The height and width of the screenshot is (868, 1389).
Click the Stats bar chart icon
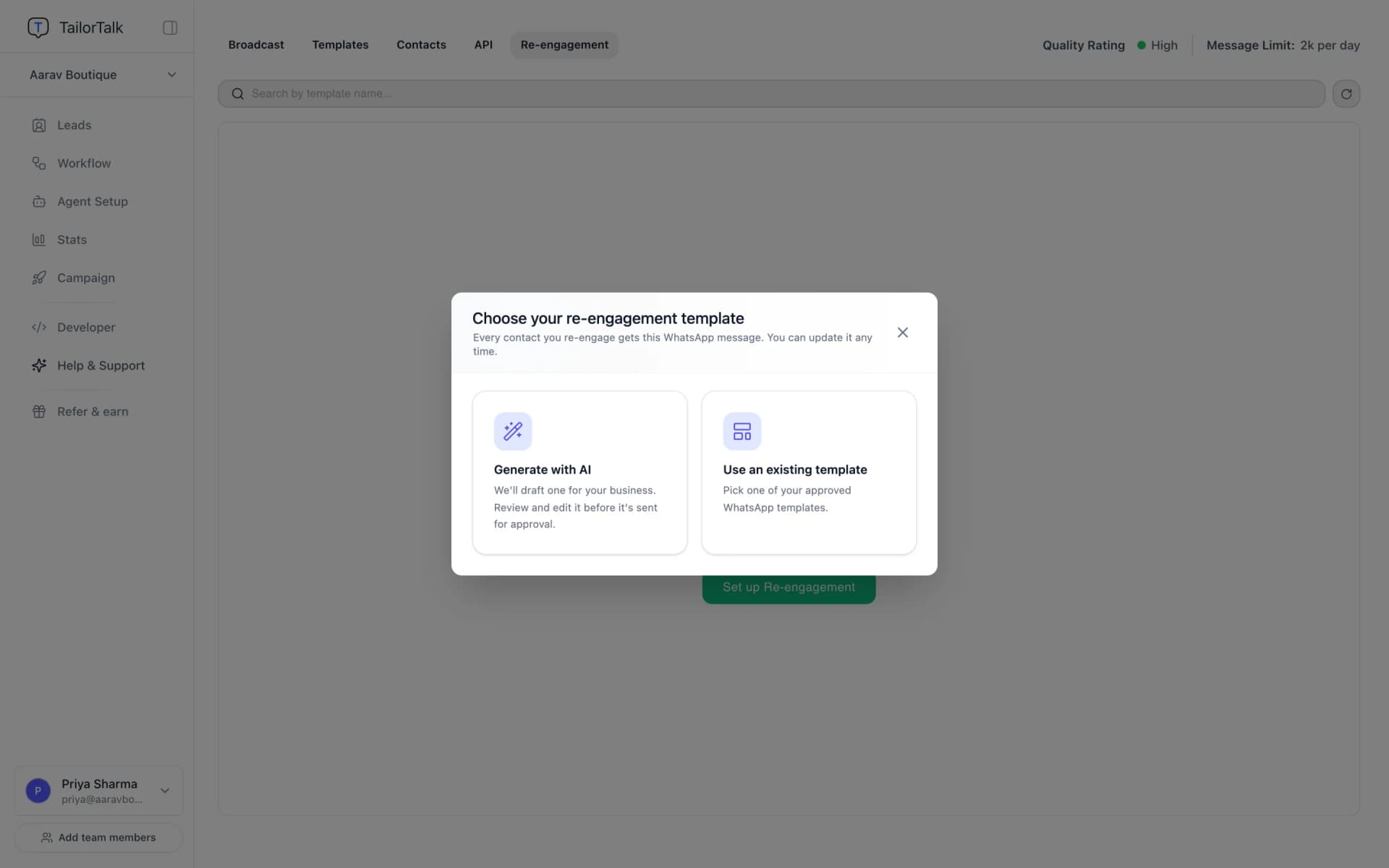click(39, 240)
